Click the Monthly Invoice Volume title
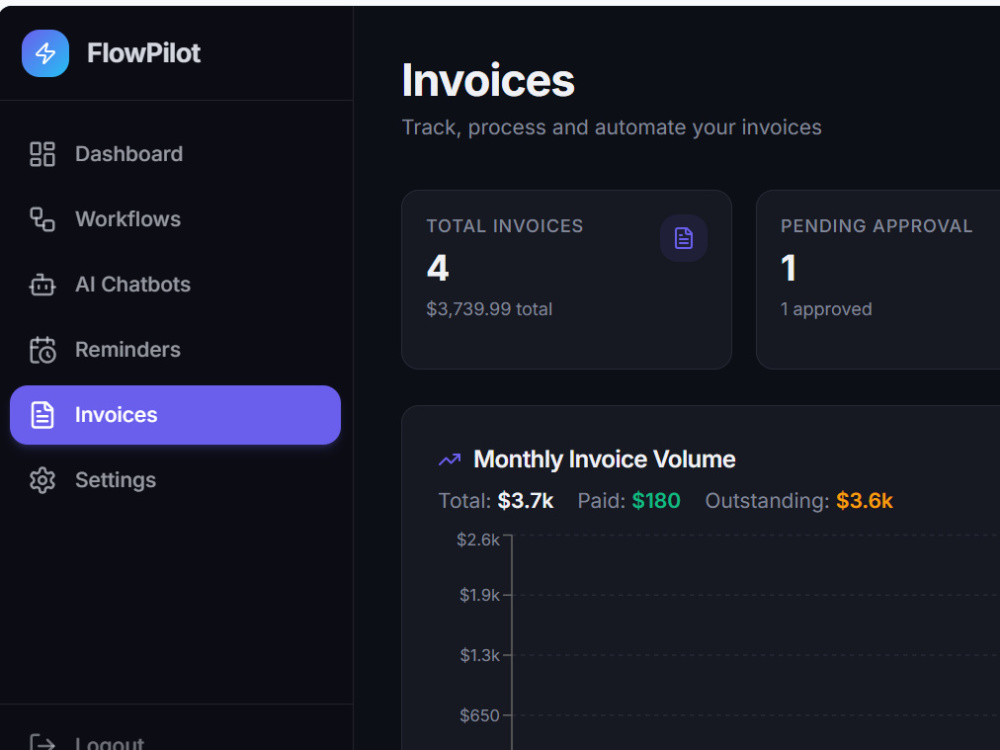 (605, 459)
